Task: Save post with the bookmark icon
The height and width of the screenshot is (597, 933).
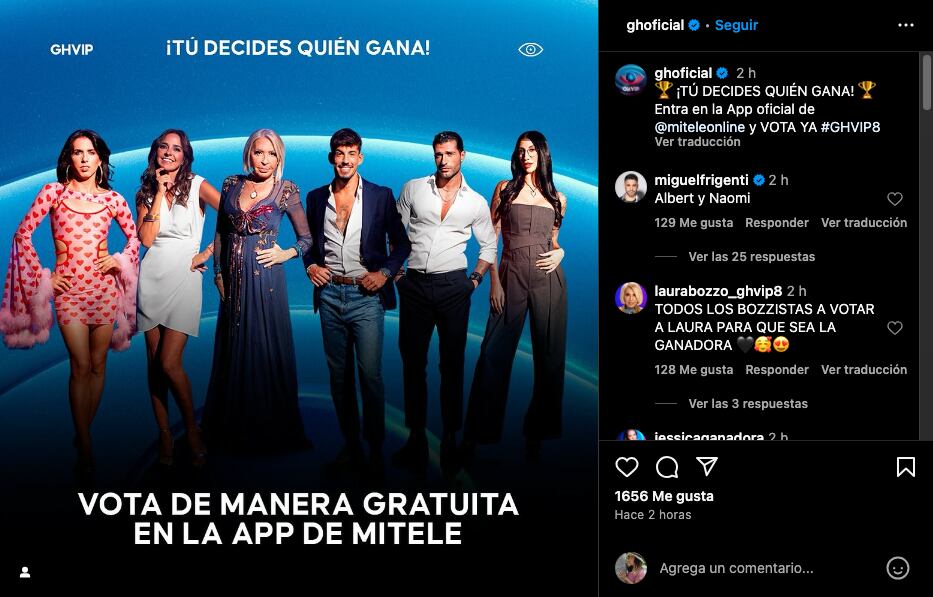Action: 906,467
